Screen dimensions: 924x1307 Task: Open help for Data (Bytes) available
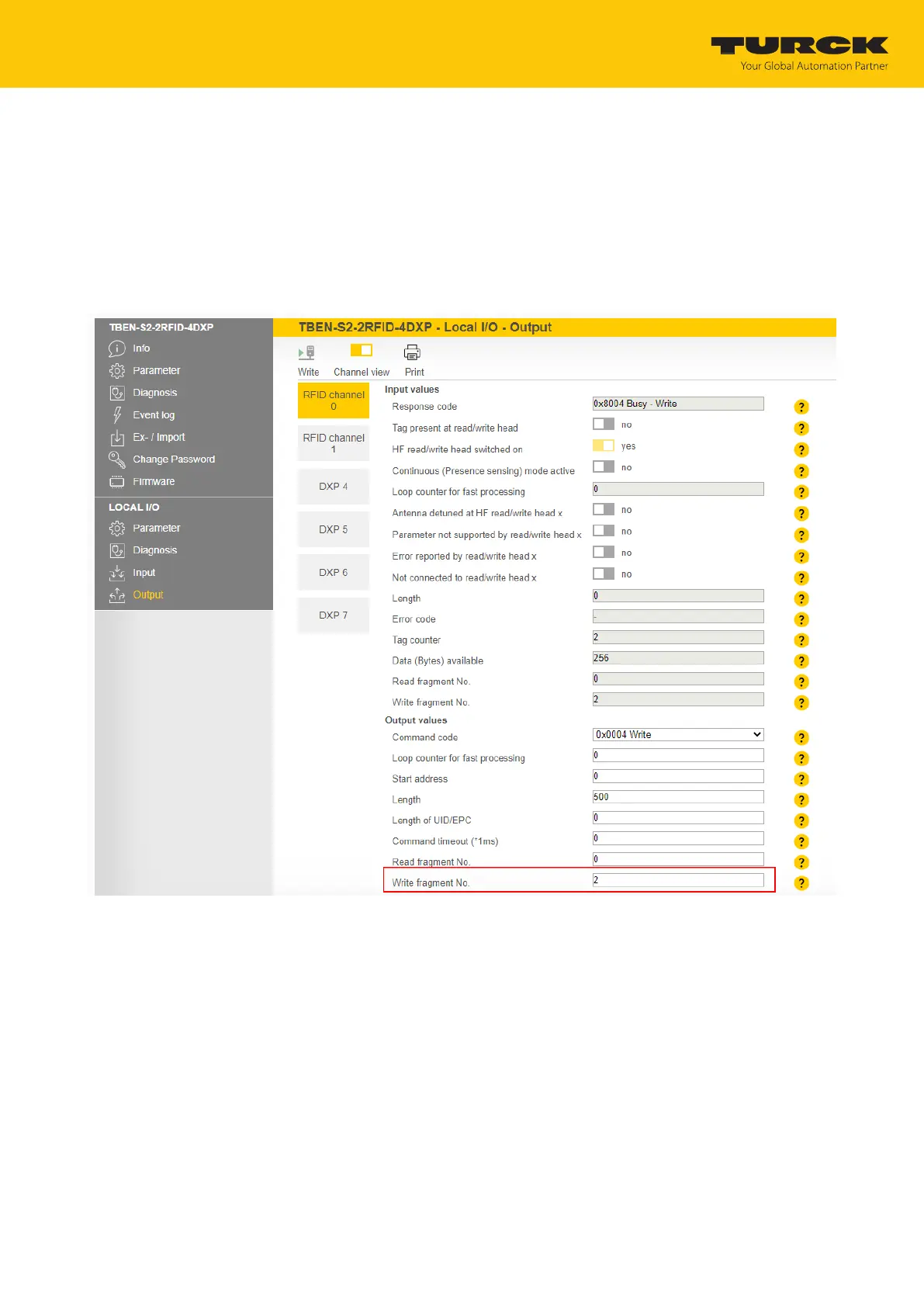(x=801, y=661)
